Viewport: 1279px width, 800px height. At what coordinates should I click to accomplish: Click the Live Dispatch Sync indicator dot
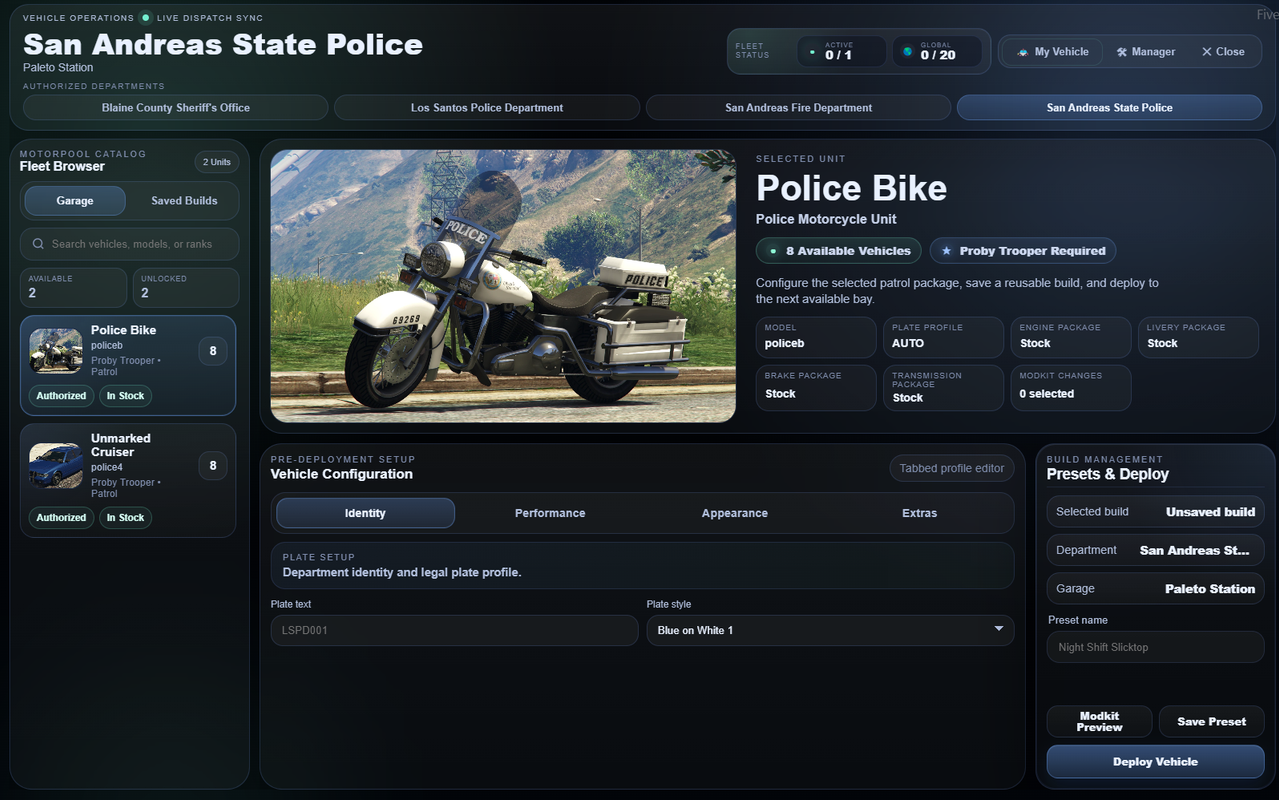coord(146,18)
